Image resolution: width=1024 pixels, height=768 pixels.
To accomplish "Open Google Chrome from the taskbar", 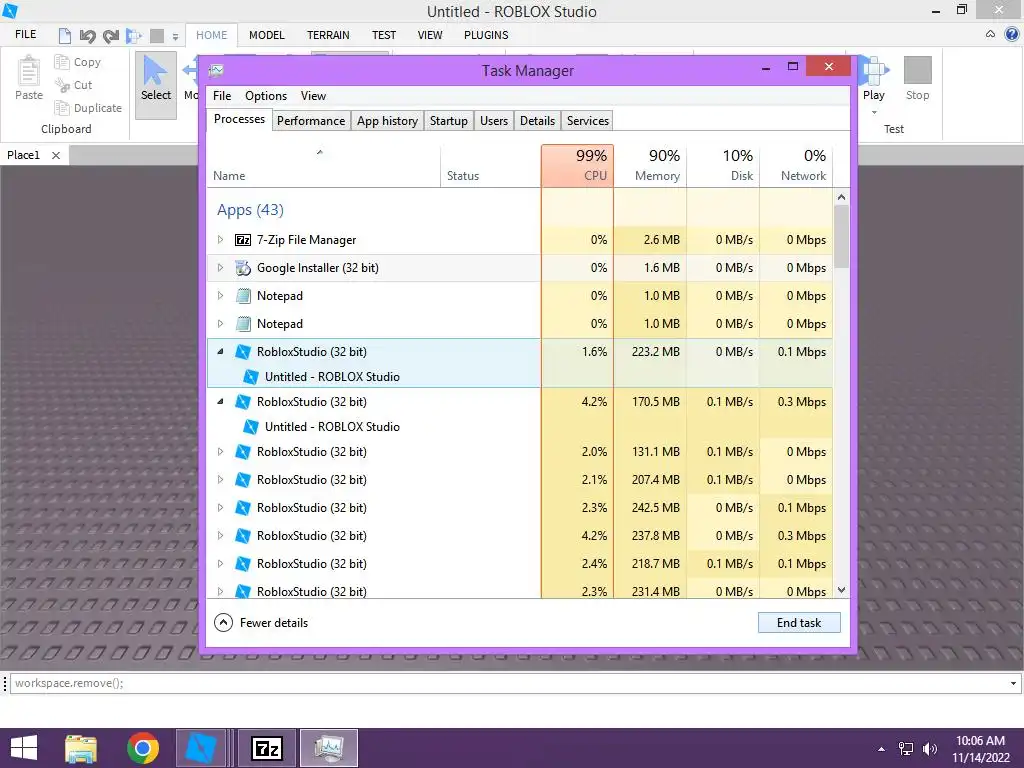I will click(x=143, y=748).
